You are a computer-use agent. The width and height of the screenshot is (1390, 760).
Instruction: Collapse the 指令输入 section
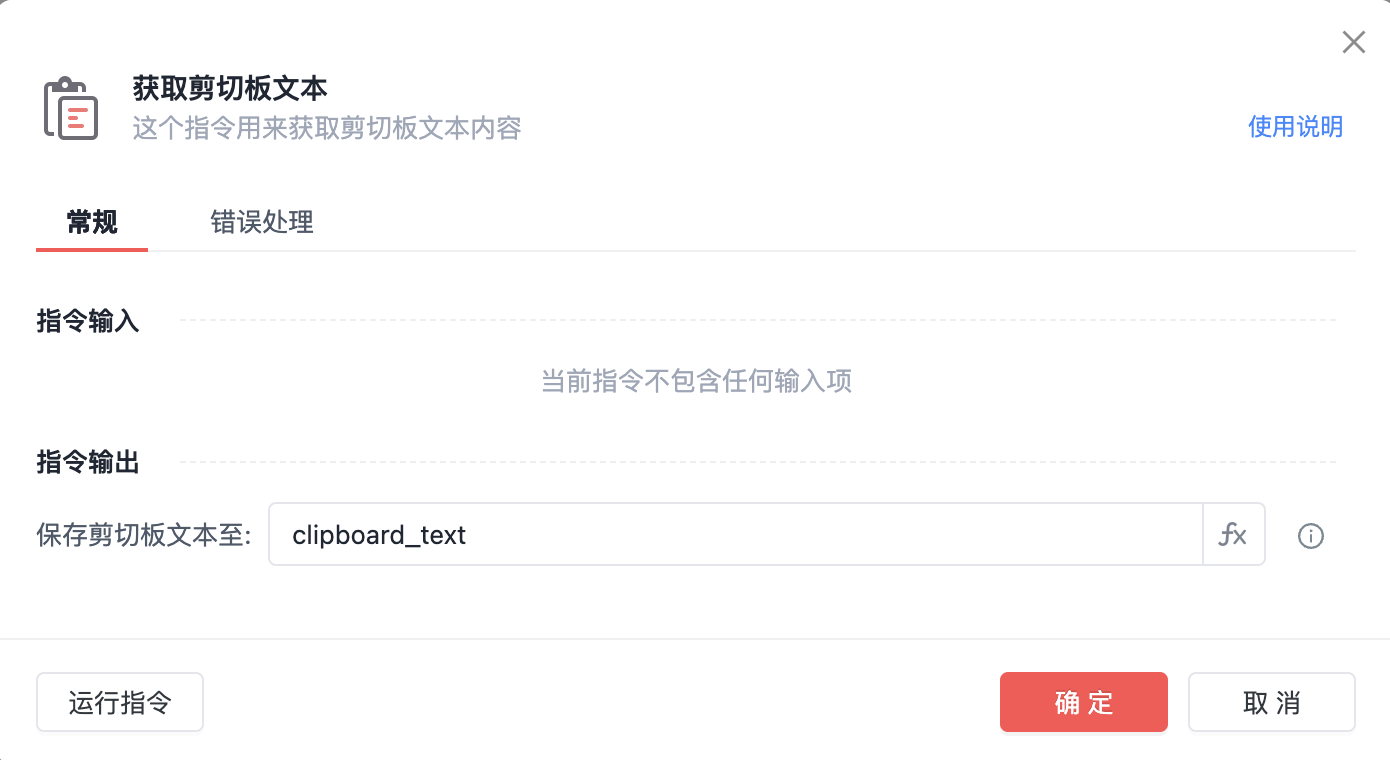click(x=88, y=321)
